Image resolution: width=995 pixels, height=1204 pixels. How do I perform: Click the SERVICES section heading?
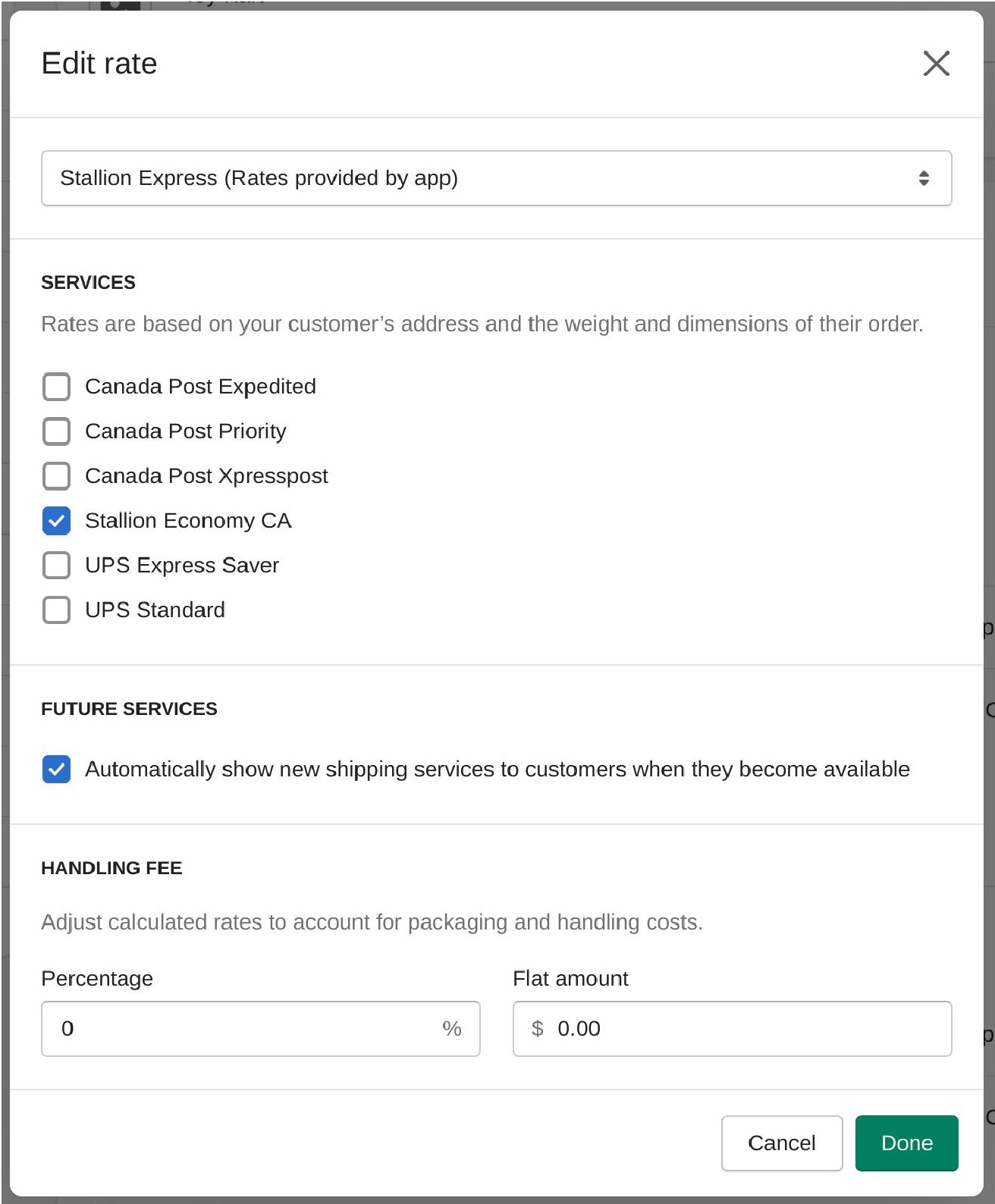click(x=89, y=283)
